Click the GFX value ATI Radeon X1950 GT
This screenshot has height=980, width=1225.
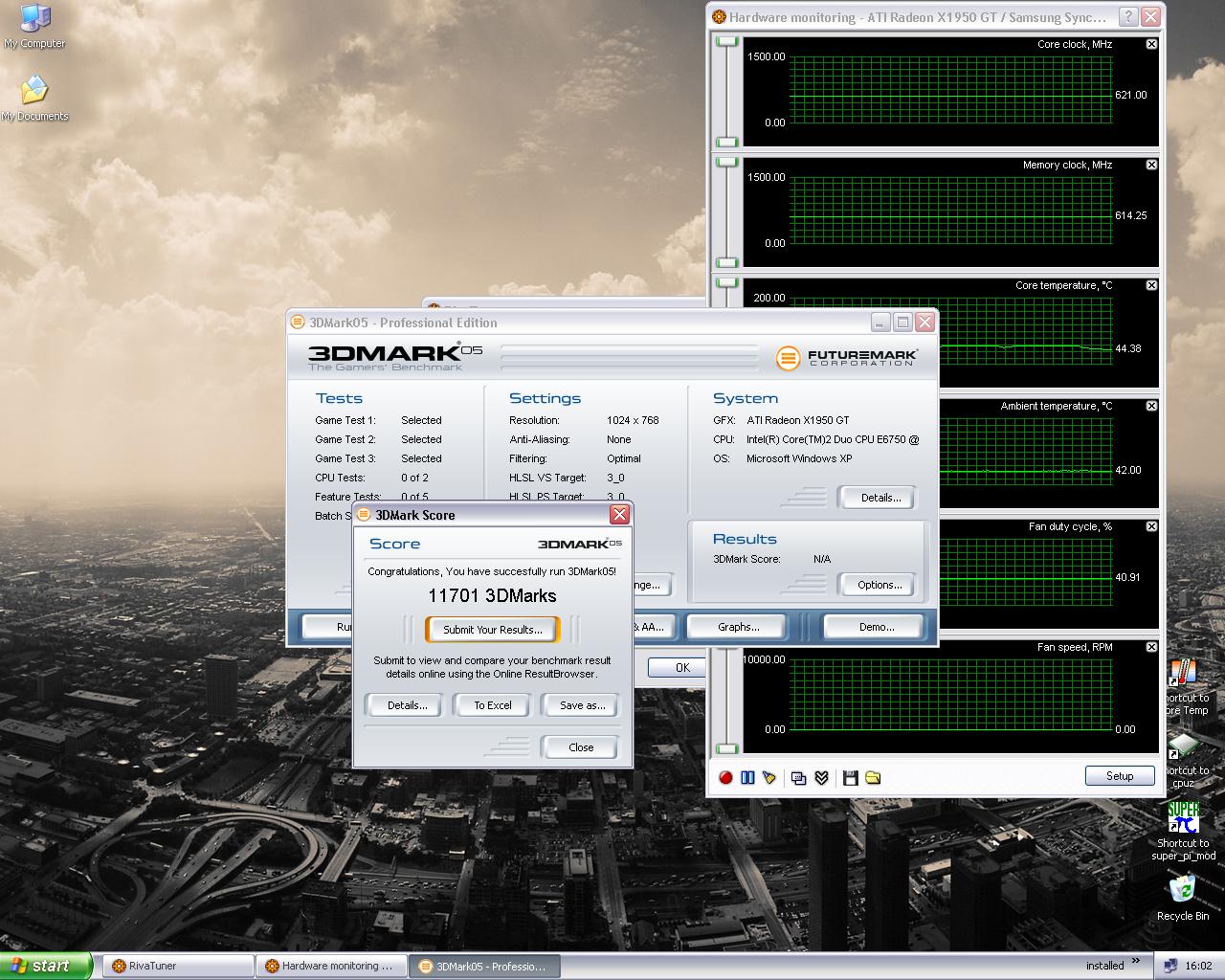click(x=798, y=420)
